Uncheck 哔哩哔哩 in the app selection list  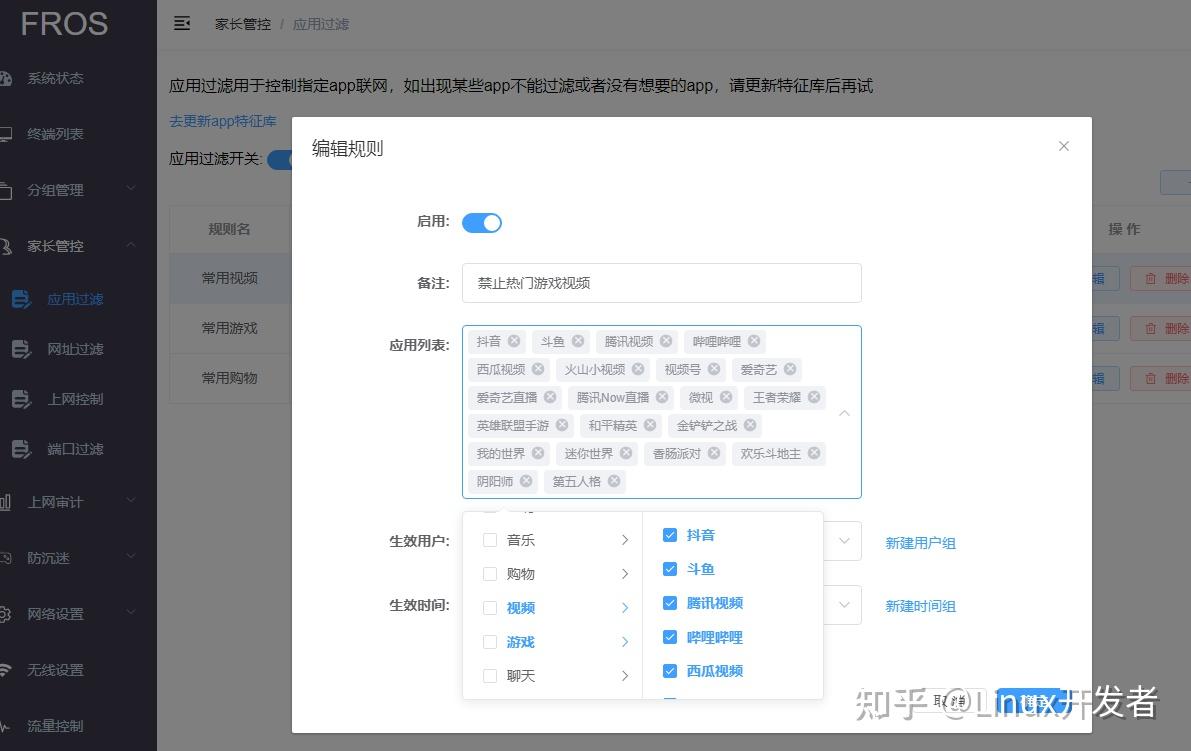[x=669, y=637]
